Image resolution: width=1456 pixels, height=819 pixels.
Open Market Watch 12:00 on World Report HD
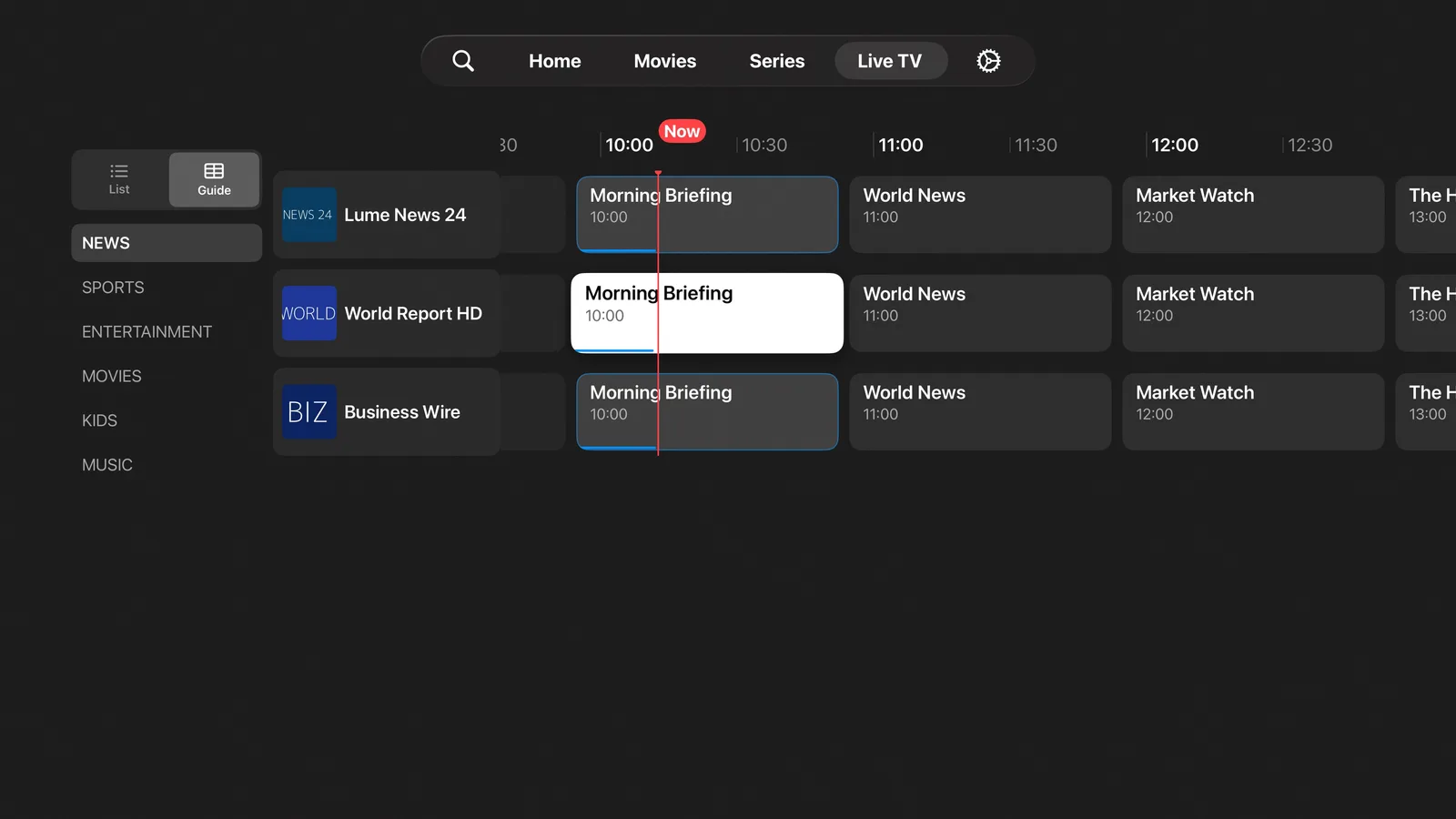(1253, 313)
